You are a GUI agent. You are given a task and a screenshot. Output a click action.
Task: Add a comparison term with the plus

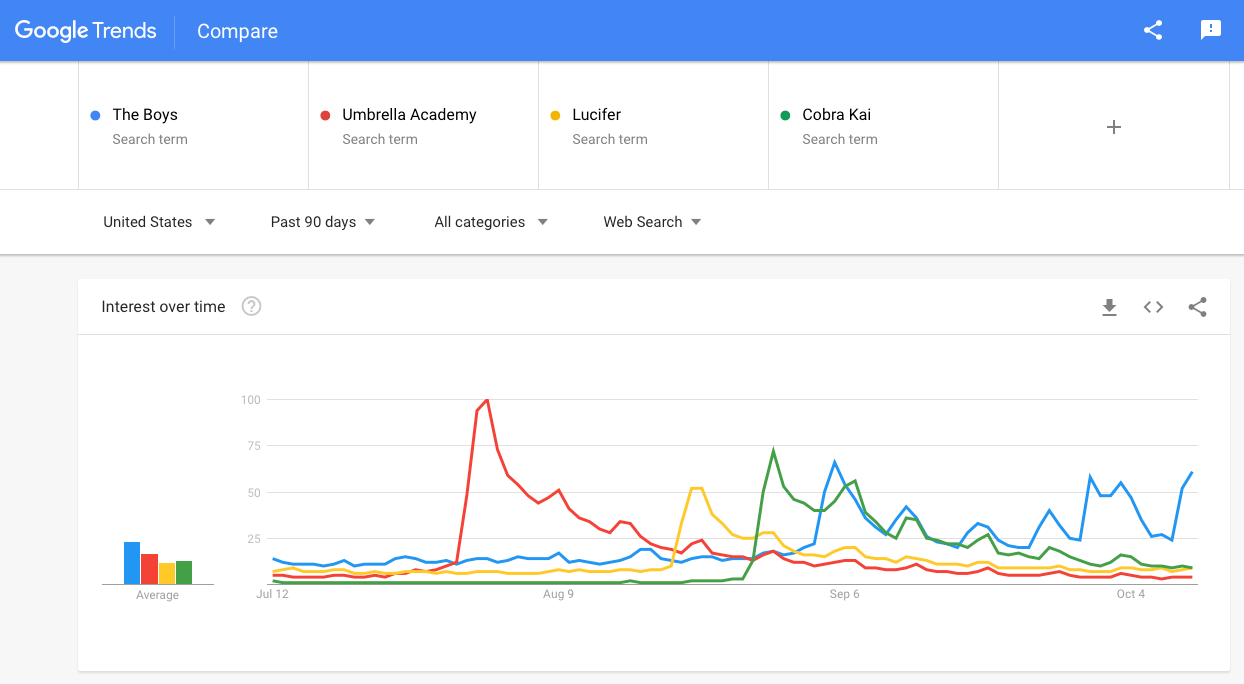[x=1113, y=127]
